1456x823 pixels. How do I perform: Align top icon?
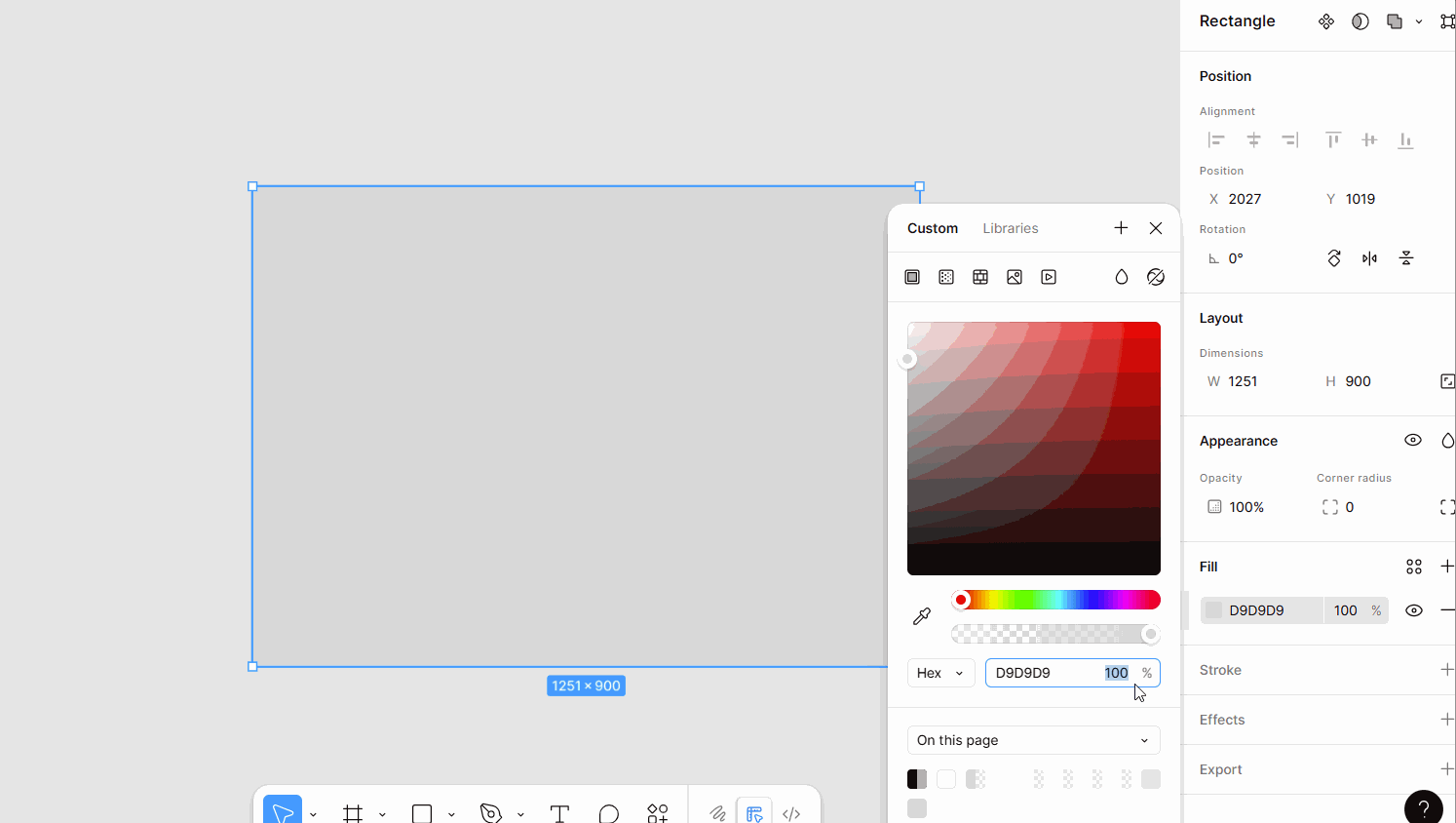click(x=1333, y=140)
